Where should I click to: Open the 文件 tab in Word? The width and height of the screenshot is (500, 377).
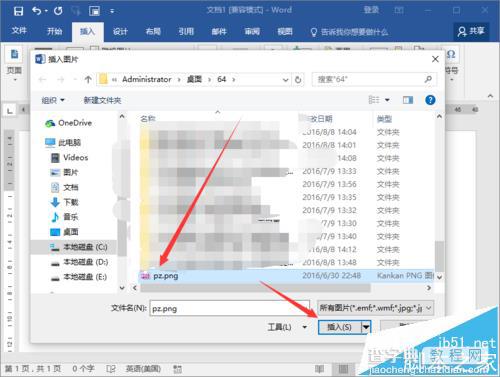pos(19,31)
